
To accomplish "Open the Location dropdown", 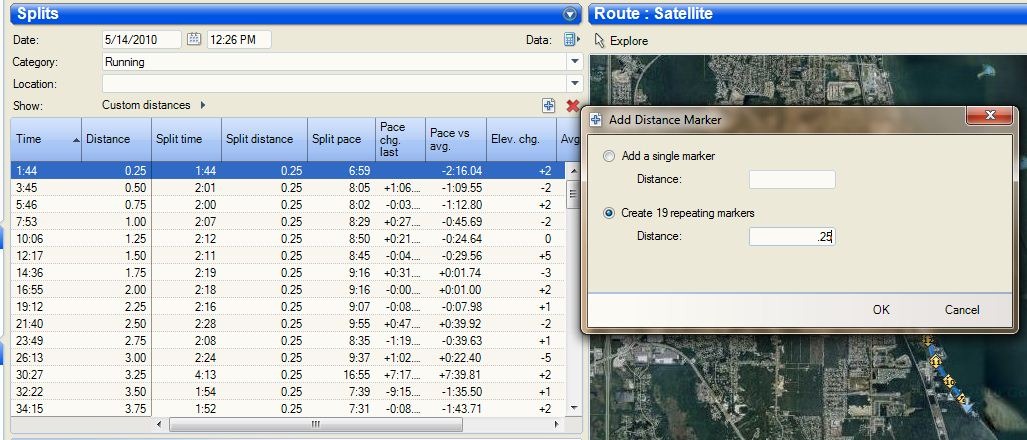I will pos(574,83).
